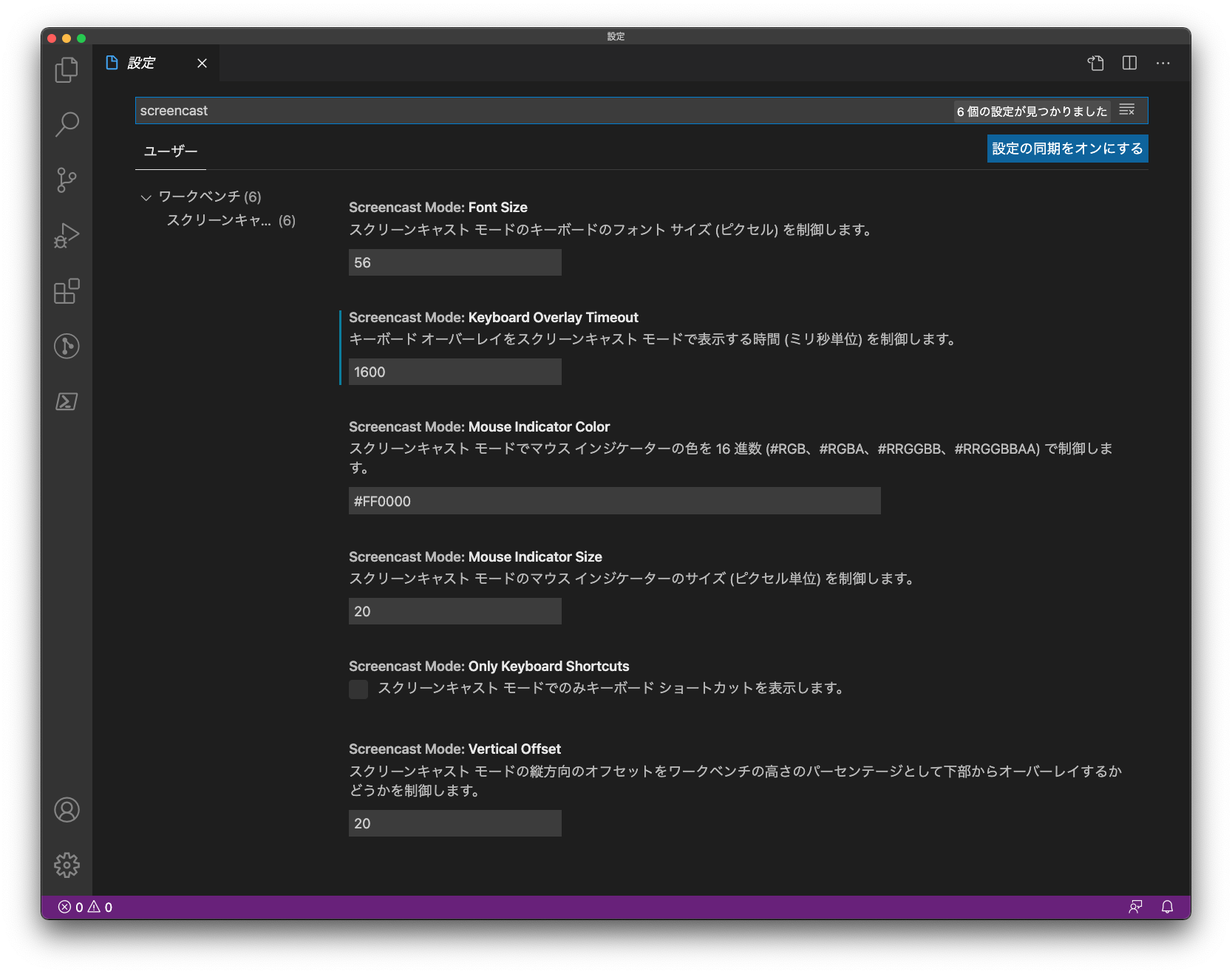This screenshot has height=974, width=1232.
Task: Click Screencast Mode: Only Keyboard Shortcuts heading
Action: click(x=489, y=667)
